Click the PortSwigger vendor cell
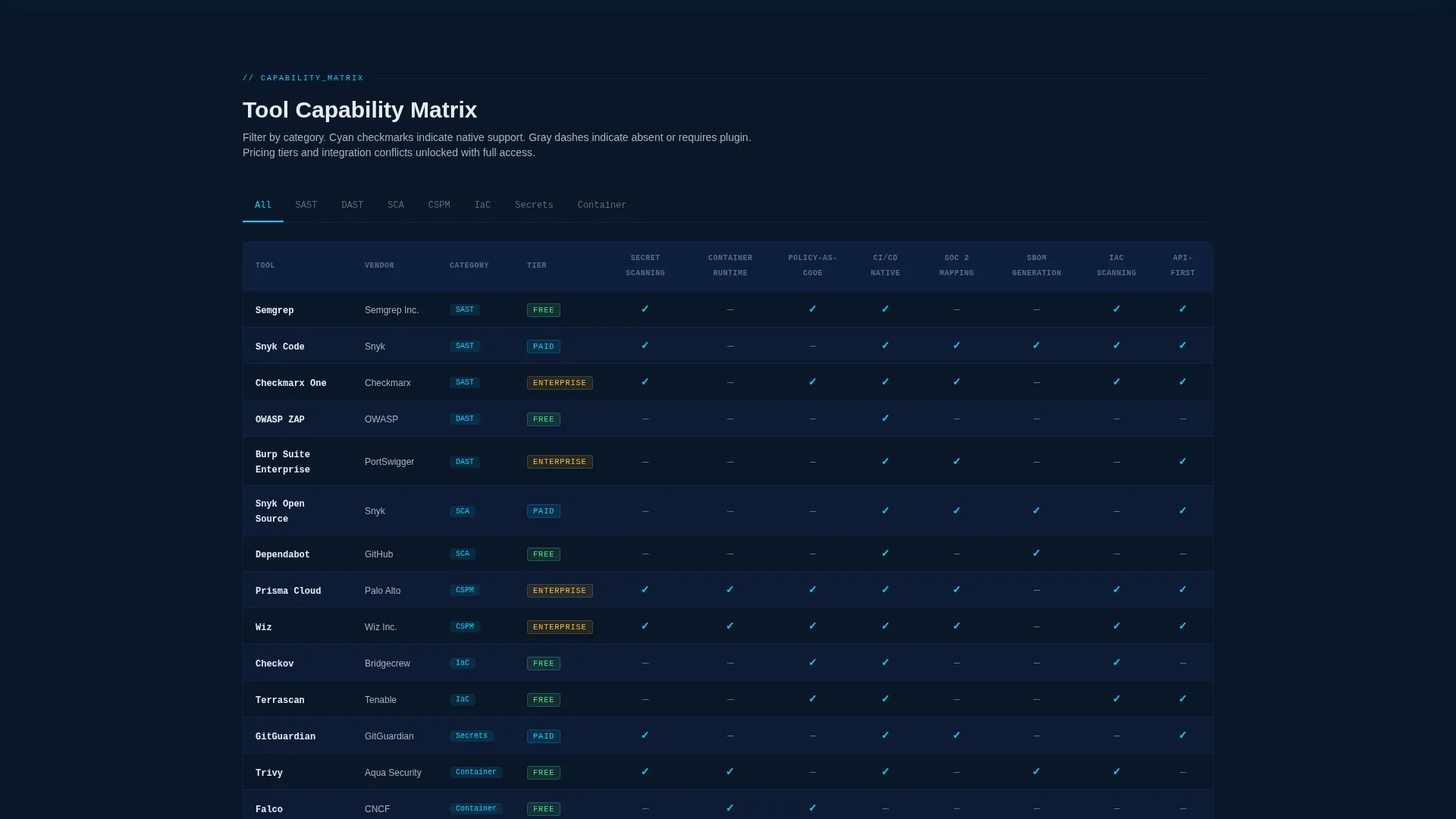Screen dimensions: 1456x819 (389, 462)
